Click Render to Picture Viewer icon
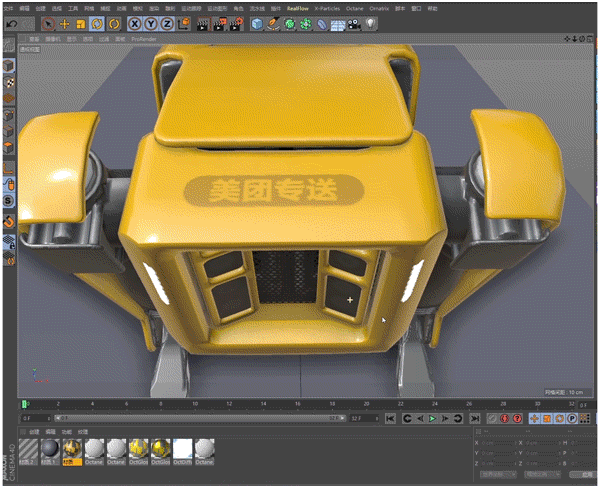The height and width of the screenshot is (490, 600). click(220, 24)
